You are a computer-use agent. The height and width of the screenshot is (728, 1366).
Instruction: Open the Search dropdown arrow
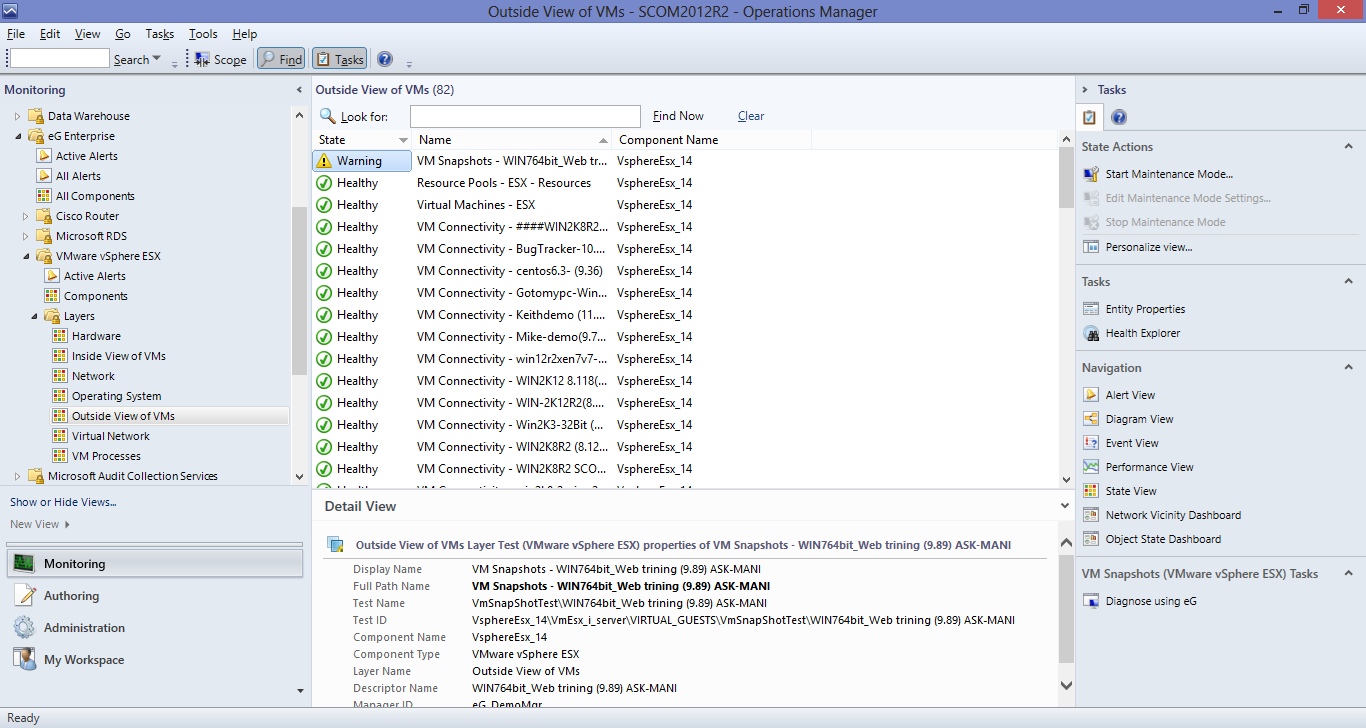(x=157, y=59)
